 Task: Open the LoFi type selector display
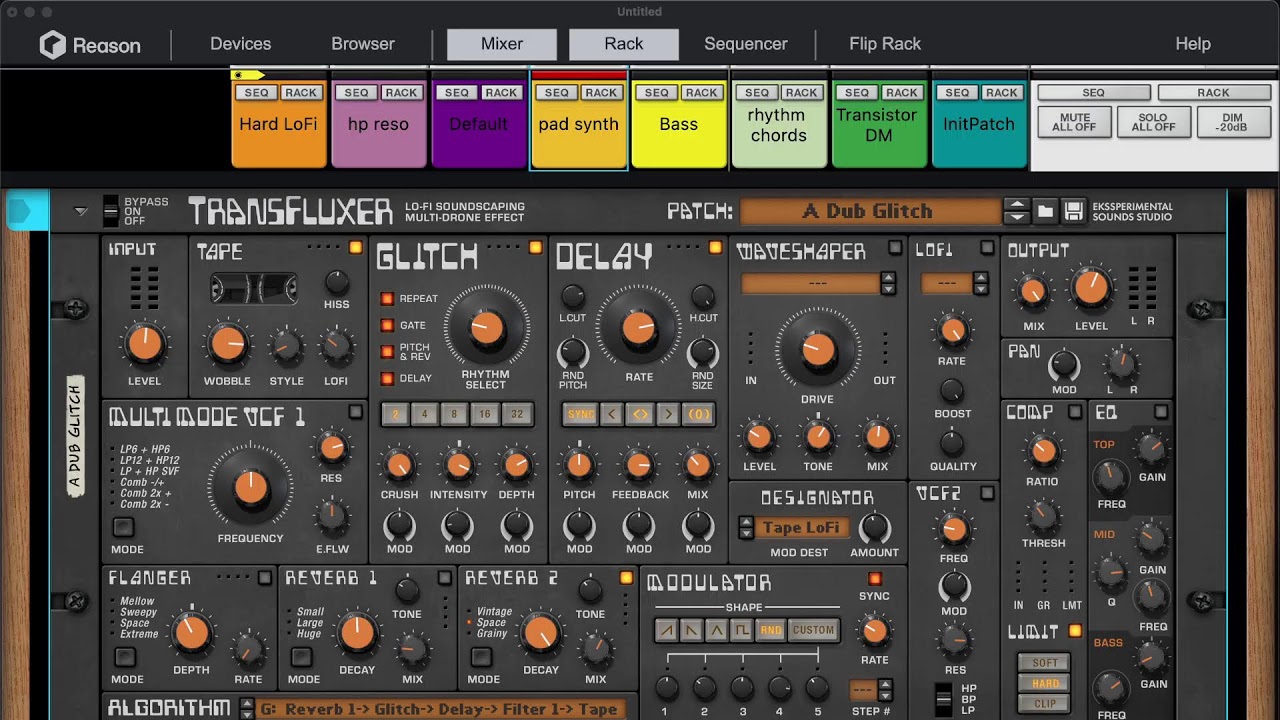[x=947, y=283]
